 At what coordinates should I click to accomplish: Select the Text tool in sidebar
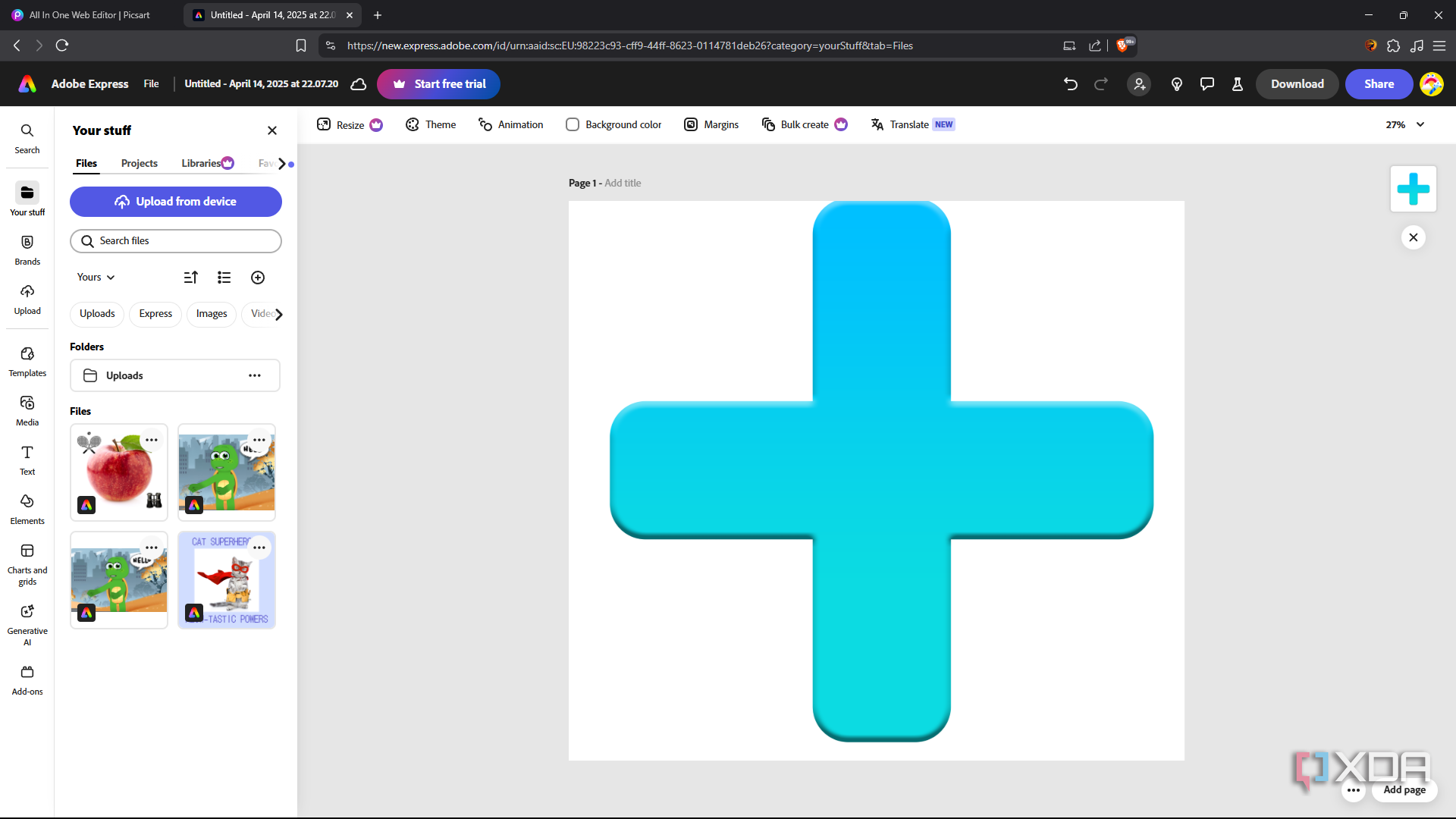[x=27, y=460]
